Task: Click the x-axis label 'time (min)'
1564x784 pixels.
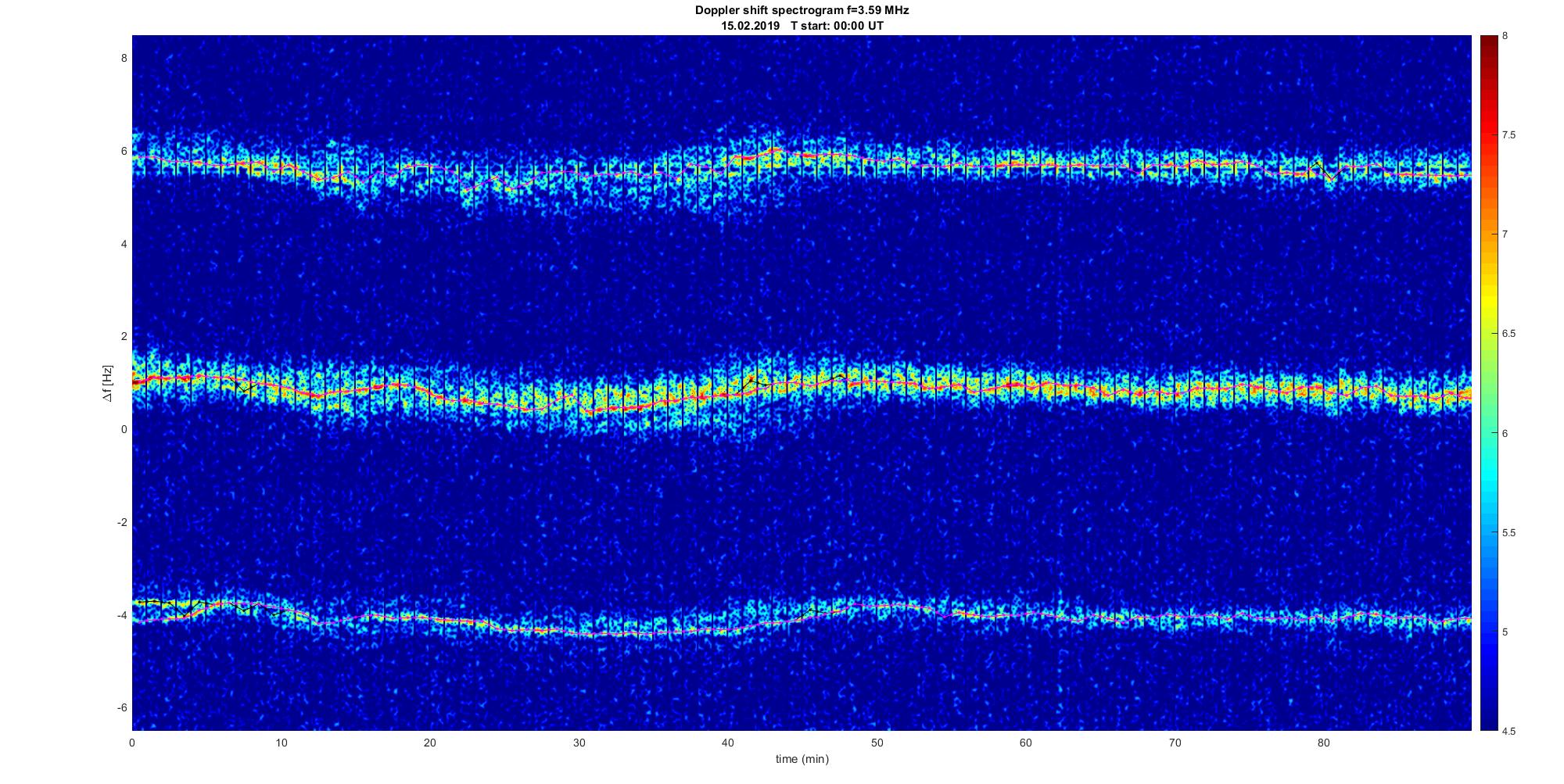Action: point(802,759)
